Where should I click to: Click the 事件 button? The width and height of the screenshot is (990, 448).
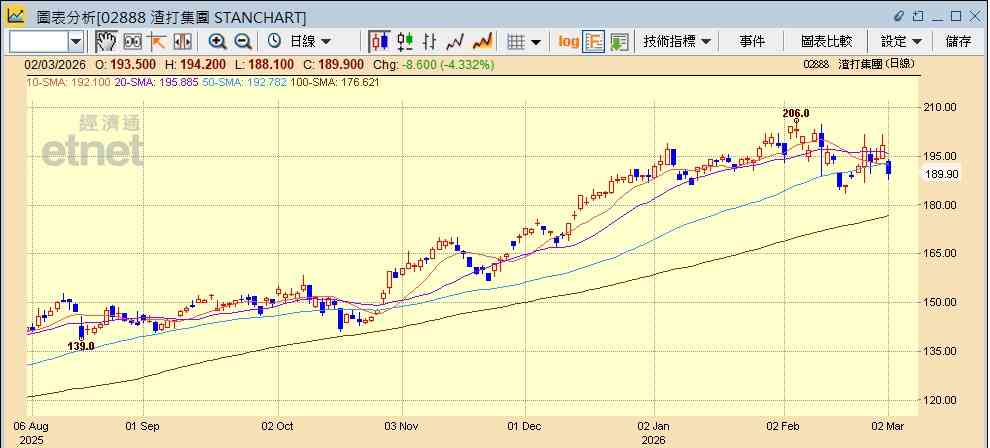pyautogui.click(x=752, y=42)
